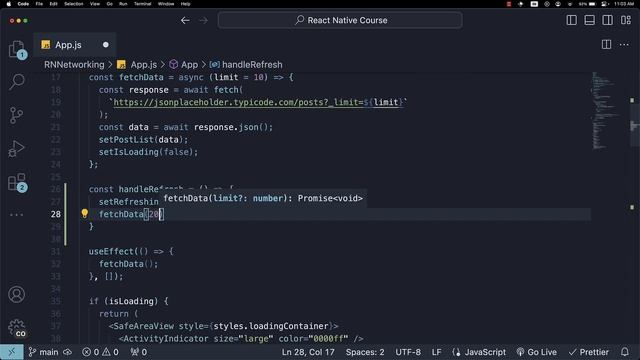Toggle the secondary side bar layout icon
The image size is (640, 360).
pos(607,20)
